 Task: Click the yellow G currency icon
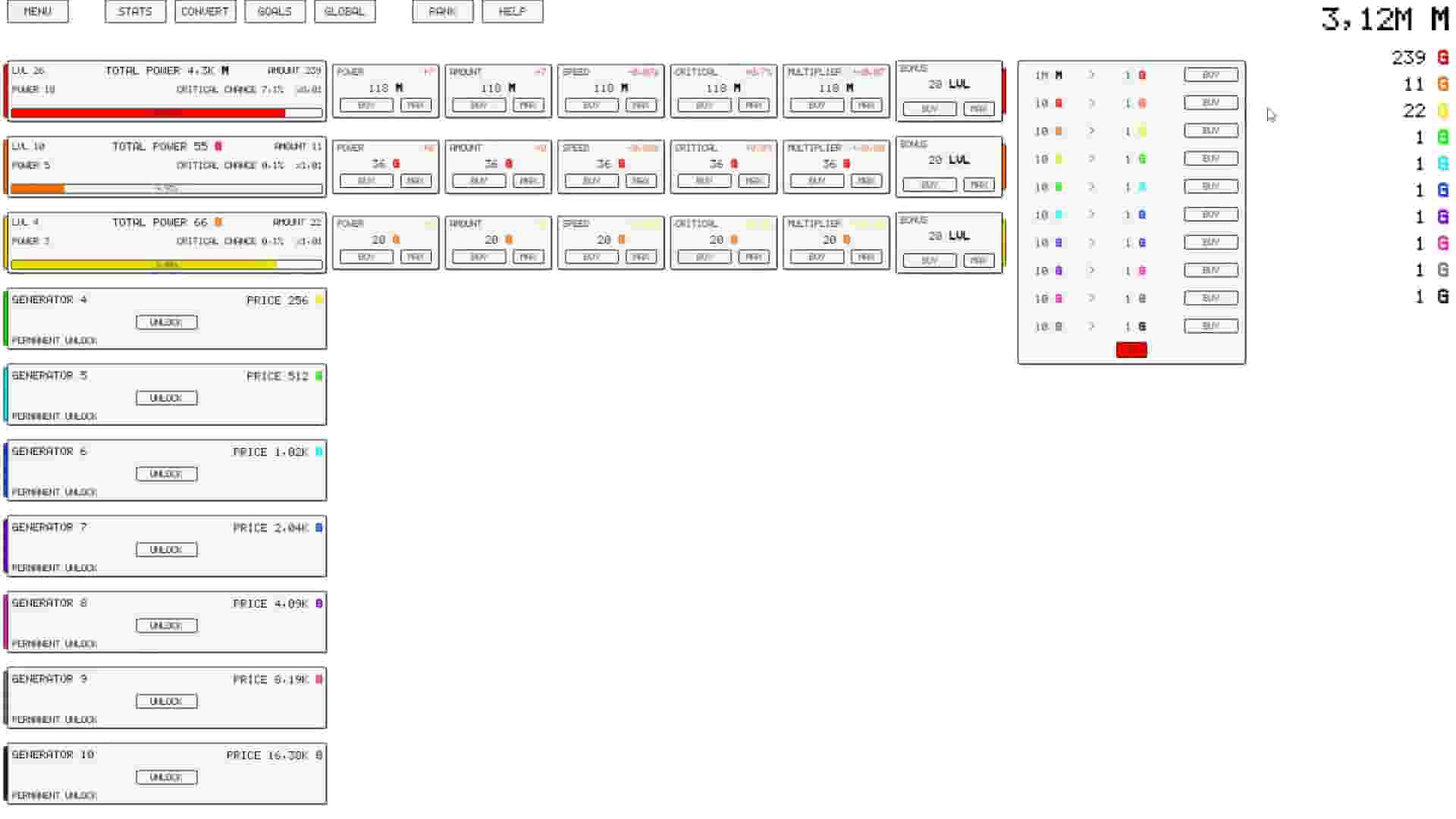(1442, 111)
